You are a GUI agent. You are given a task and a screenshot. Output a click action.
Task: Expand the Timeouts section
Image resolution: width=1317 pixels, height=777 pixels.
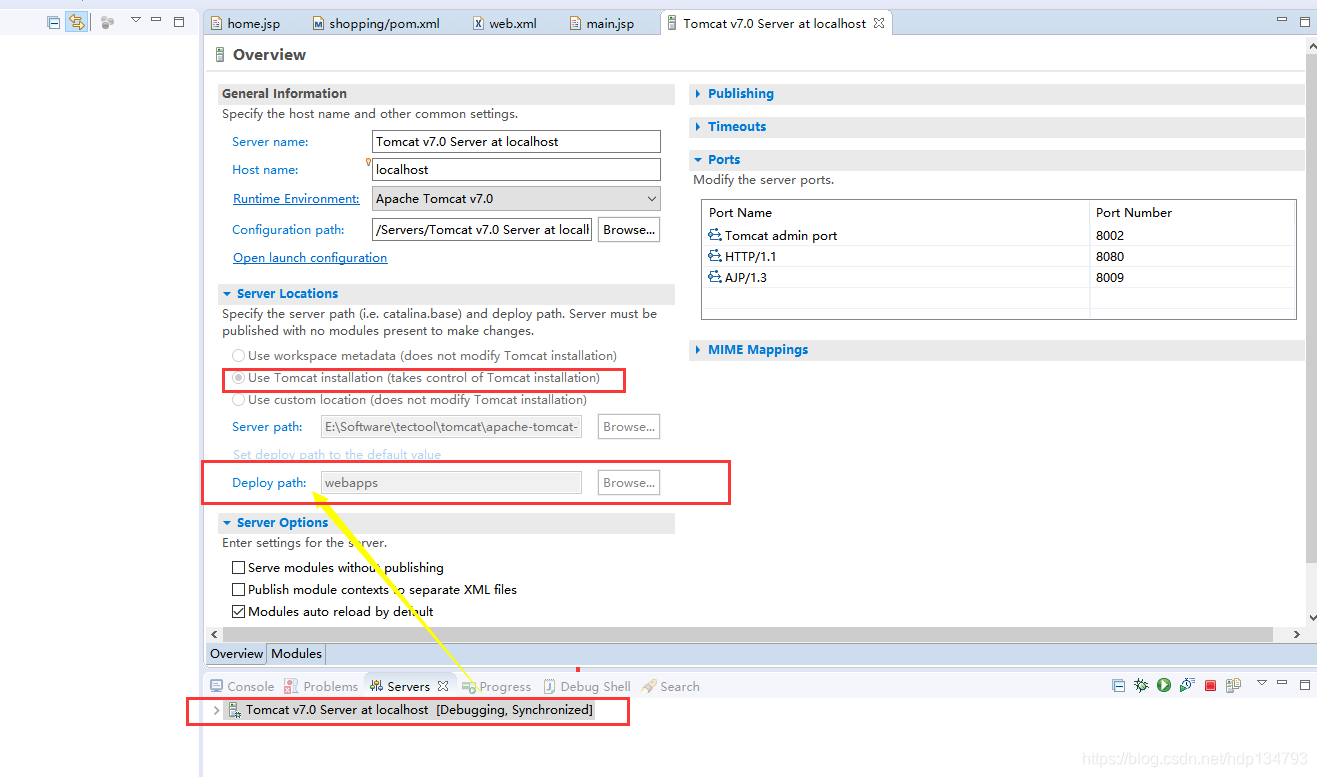[x=698, y=127]
